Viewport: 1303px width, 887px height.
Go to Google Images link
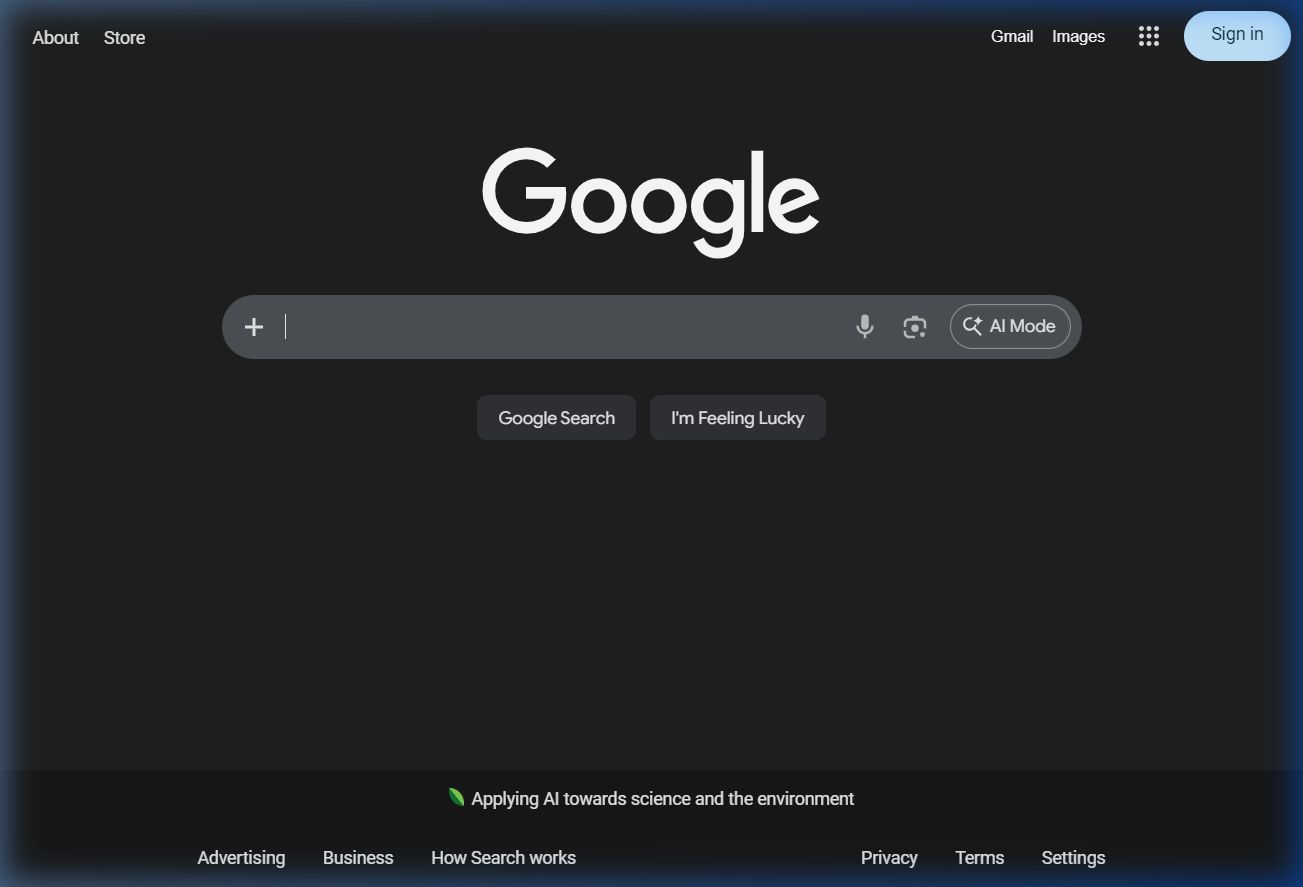(1078, 36)
